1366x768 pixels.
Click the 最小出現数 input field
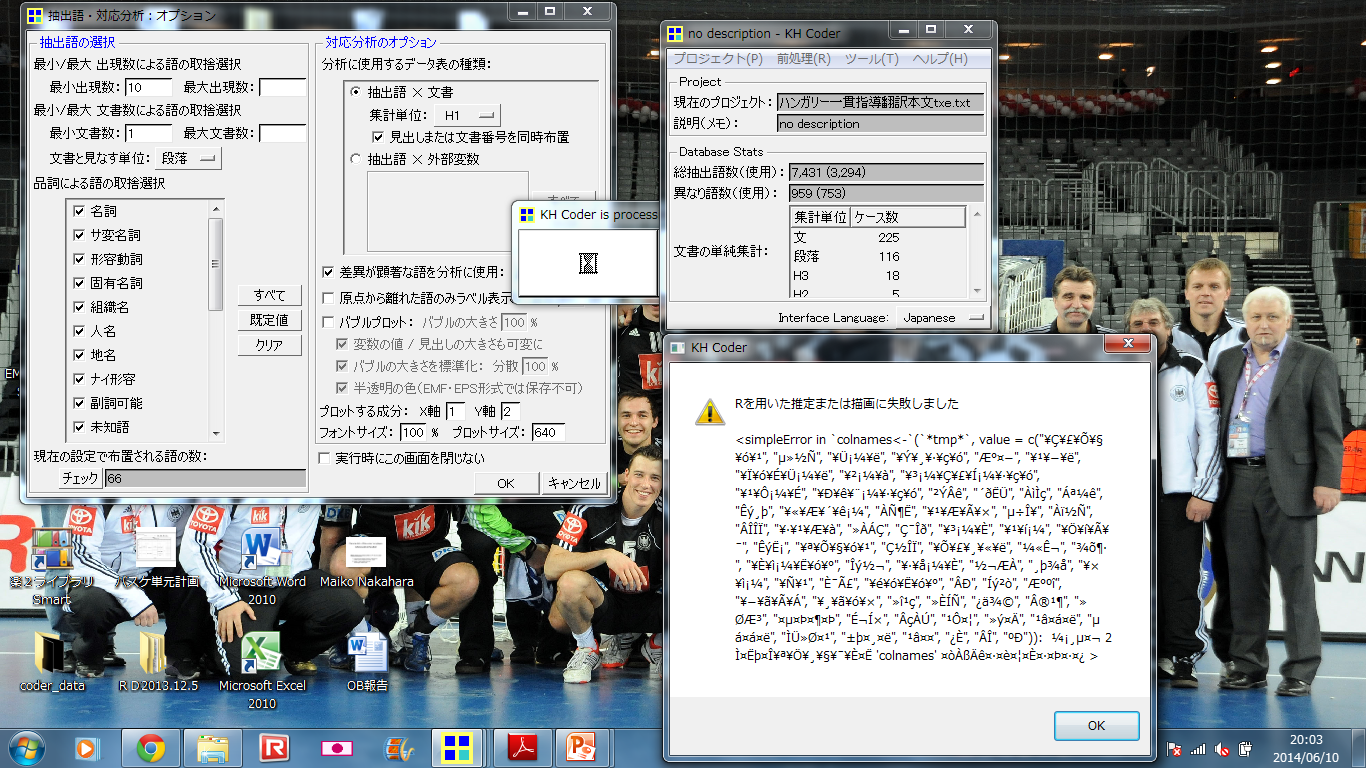click(x=148, y=88)
